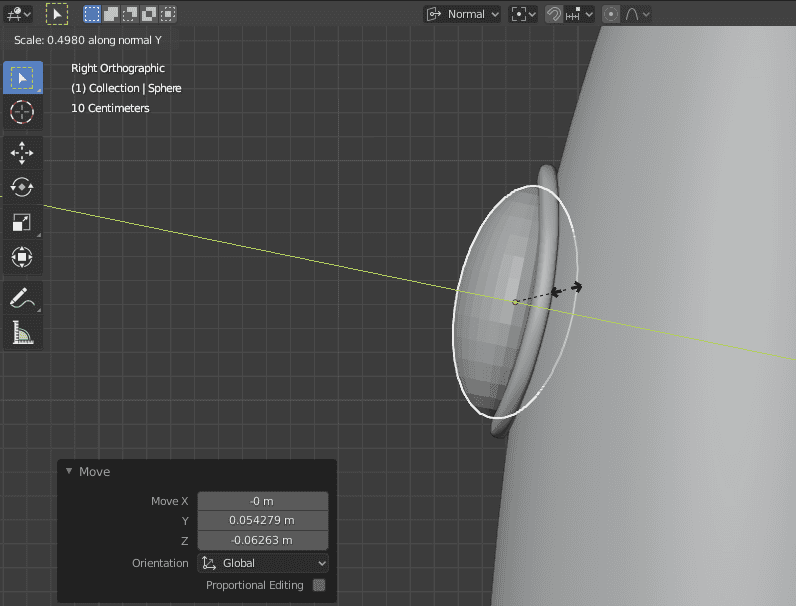796x606 pixels.
Task: Collapse the Move operator panel
Action: (69, 472)
